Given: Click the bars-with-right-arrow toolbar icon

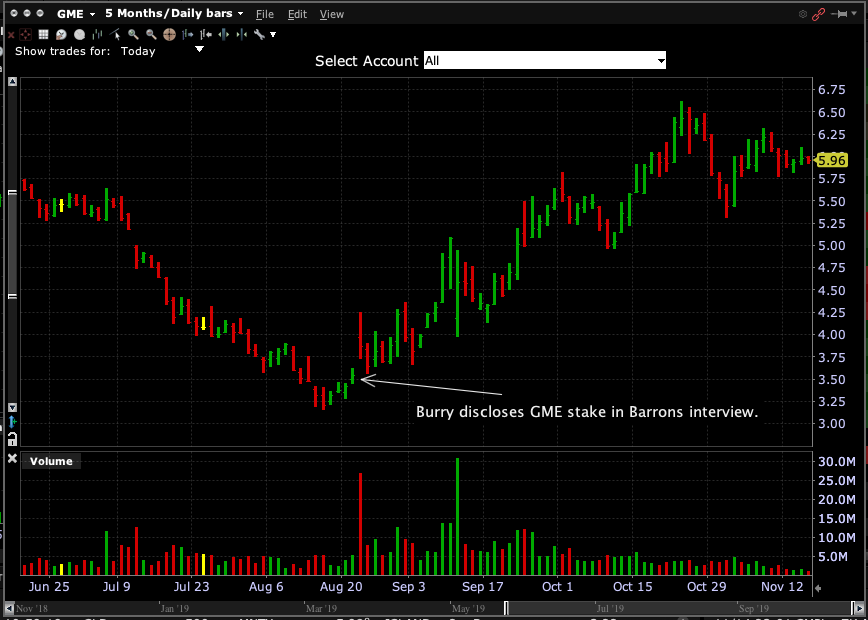Looking at the screenshot, I should [188, 35].
